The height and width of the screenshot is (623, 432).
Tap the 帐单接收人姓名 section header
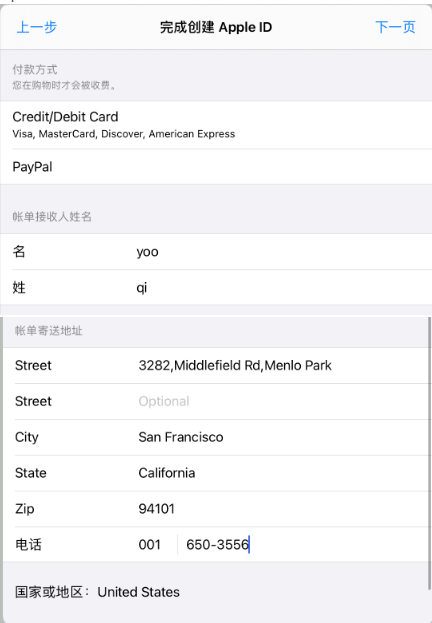[x=52, y=217]
